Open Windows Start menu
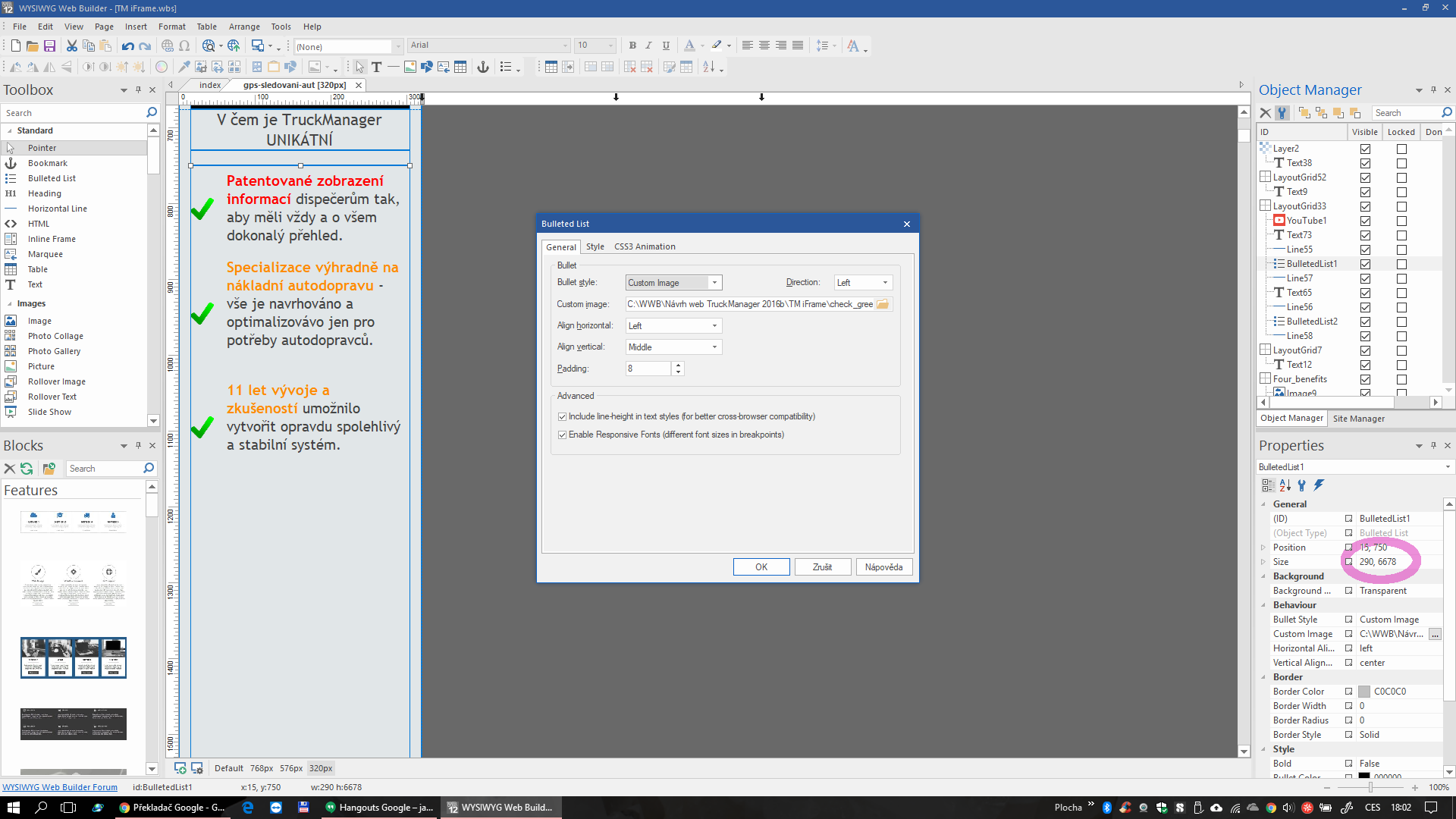 [x=14, y=808]
